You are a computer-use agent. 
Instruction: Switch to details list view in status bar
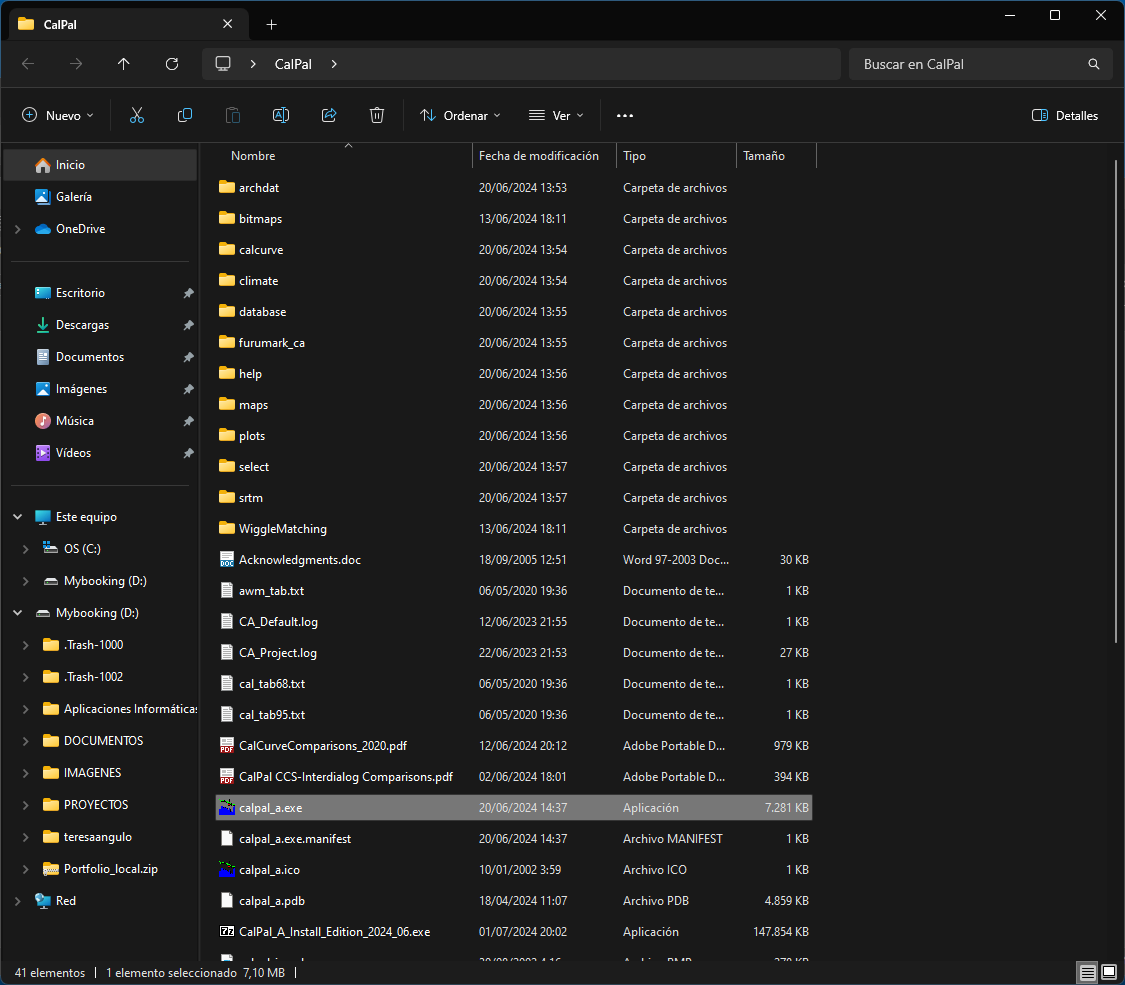click(1087, 972)
